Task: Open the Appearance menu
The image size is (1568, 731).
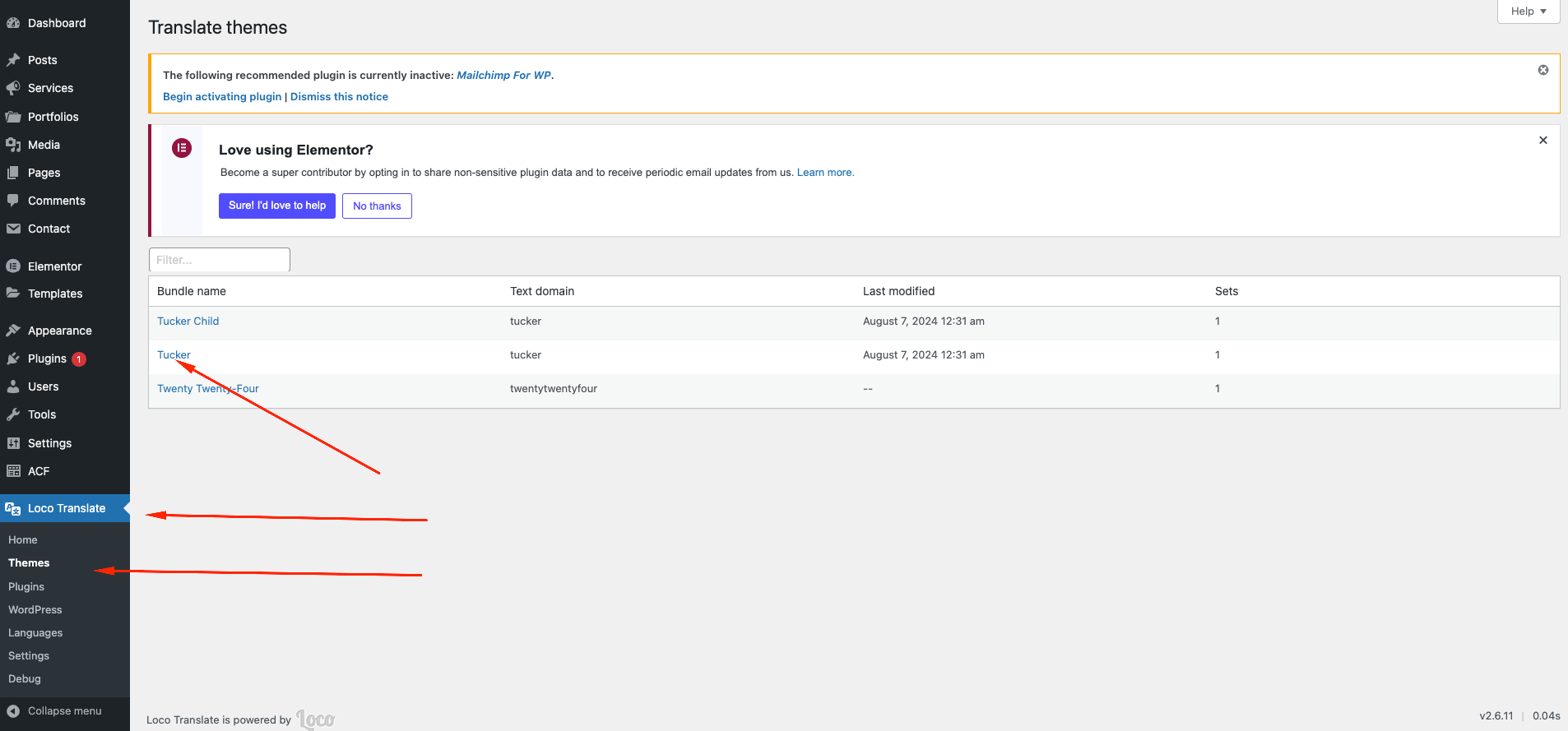Action: tap(59, 331)
